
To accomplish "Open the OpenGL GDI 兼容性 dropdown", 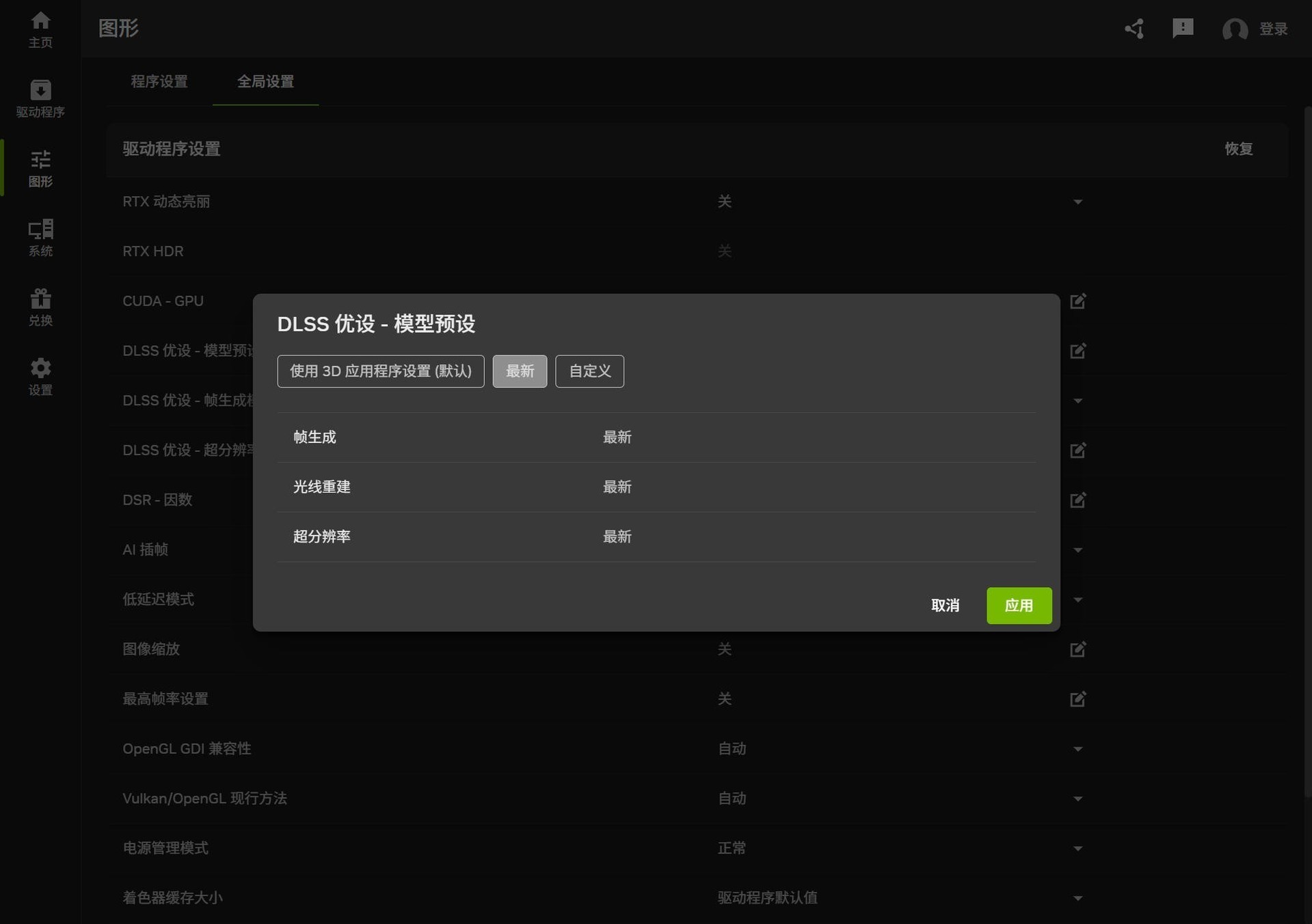I will [1078, 748].
